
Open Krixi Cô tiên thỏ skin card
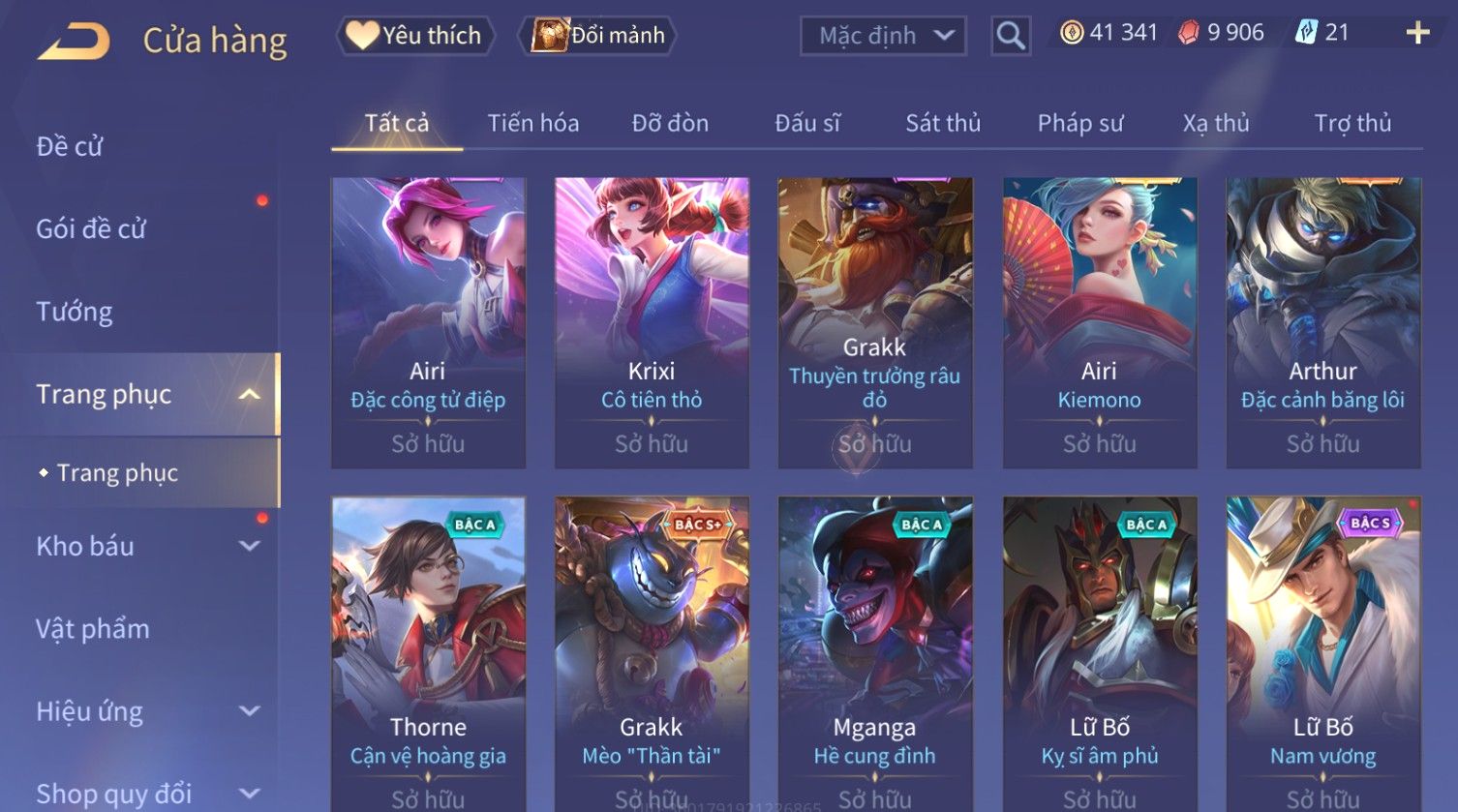[x=652, y=323]
